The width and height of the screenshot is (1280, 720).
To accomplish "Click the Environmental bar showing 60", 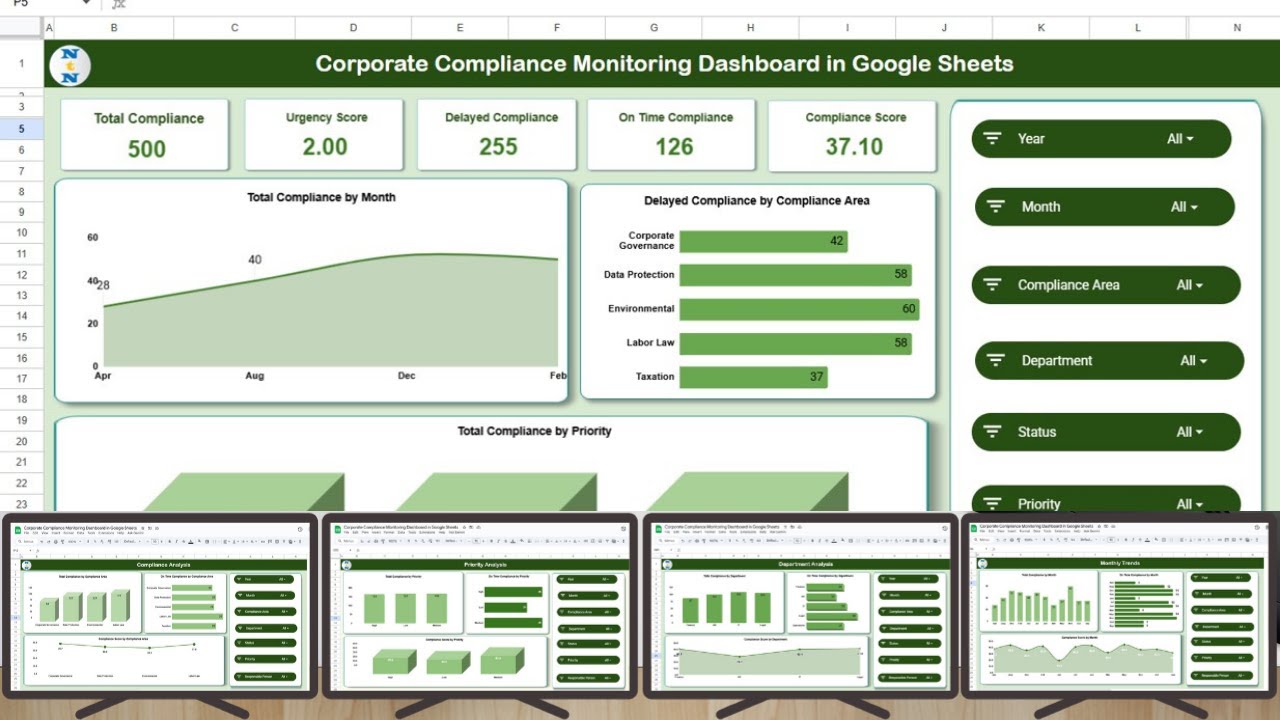I will 799,309.
